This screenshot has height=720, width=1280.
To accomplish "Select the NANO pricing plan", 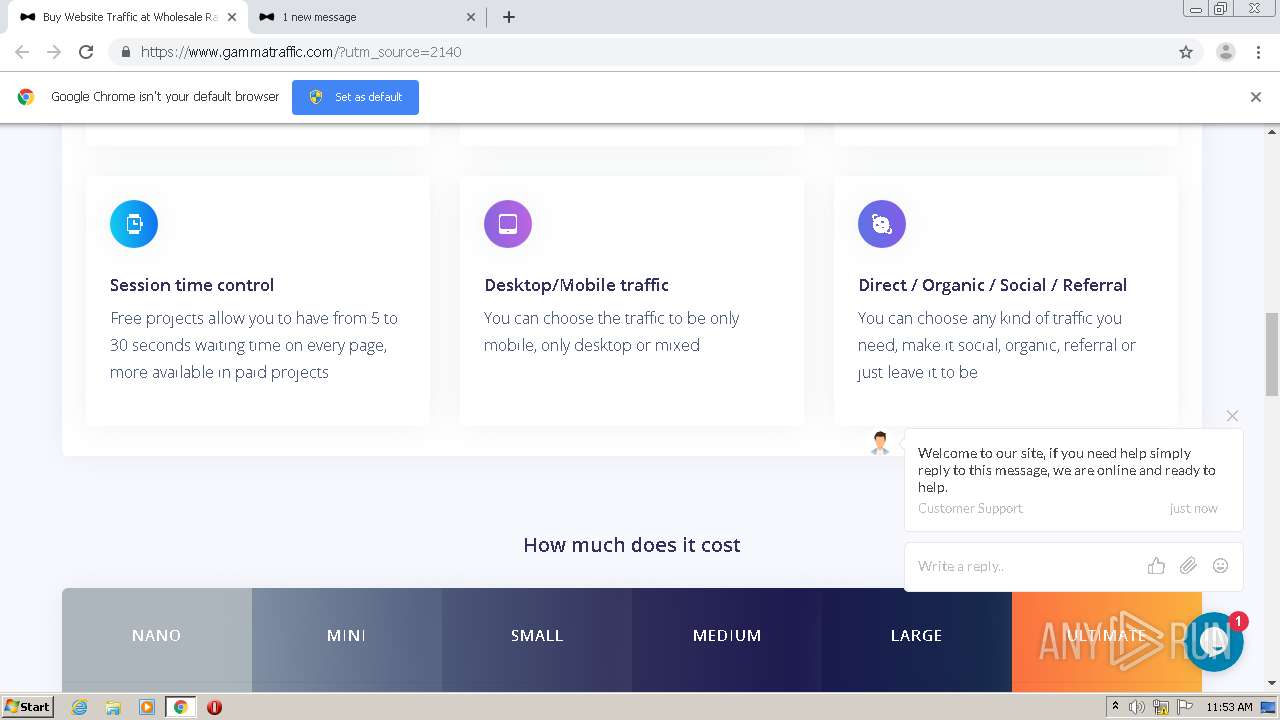I will tap(157, 636).
